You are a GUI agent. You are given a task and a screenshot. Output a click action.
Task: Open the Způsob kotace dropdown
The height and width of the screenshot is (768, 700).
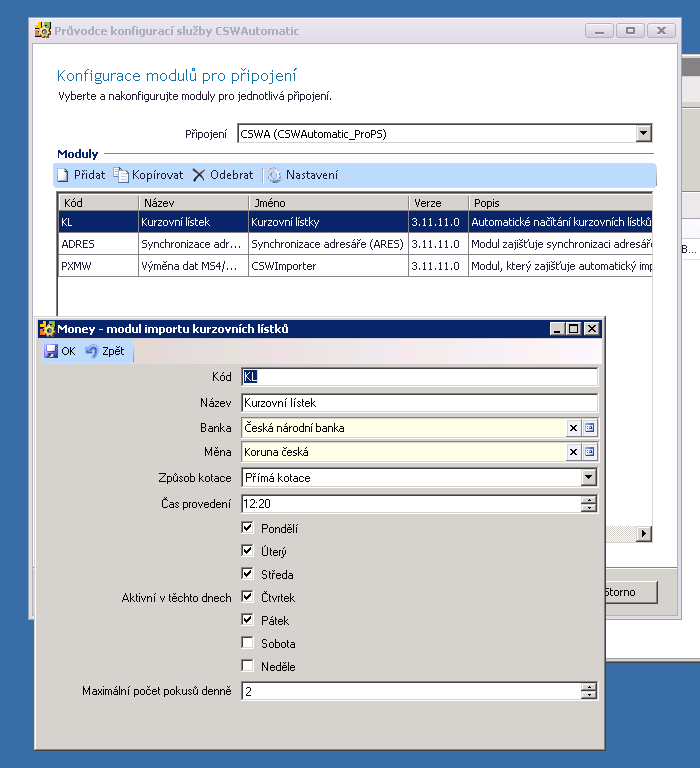[x=589, y=478]
